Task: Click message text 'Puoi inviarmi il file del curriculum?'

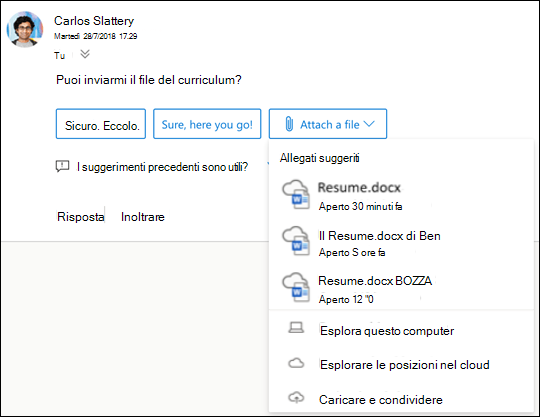Action: pyautogui.click(x=149, y=80)
